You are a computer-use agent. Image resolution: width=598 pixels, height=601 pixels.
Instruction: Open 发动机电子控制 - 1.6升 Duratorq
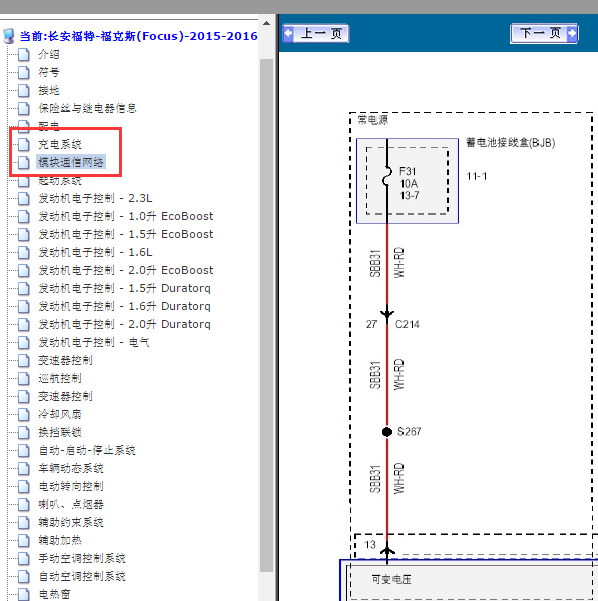[x=124, y=307]
